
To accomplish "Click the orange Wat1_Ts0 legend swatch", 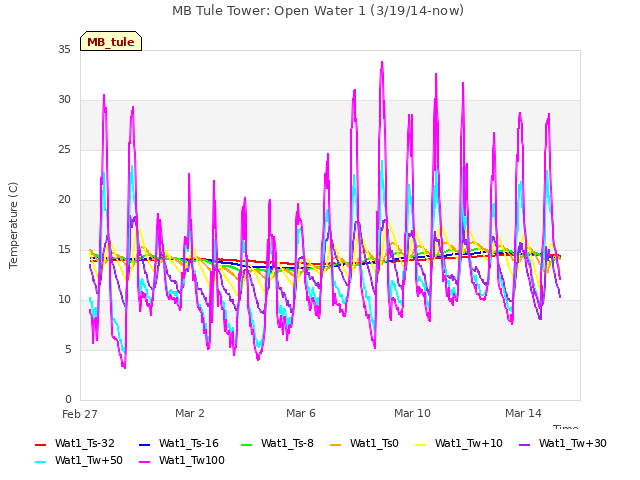I will pyautogui.click(x=336, y=444).
